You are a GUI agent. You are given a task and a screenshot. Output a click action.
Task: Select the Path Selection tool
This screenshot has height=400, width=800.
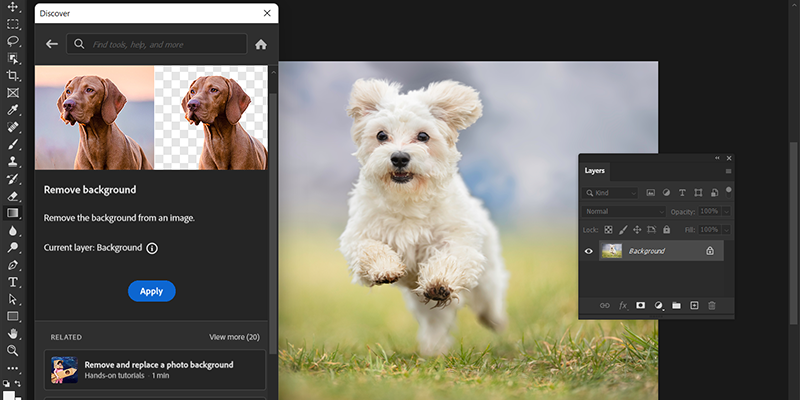click(13, 299)
